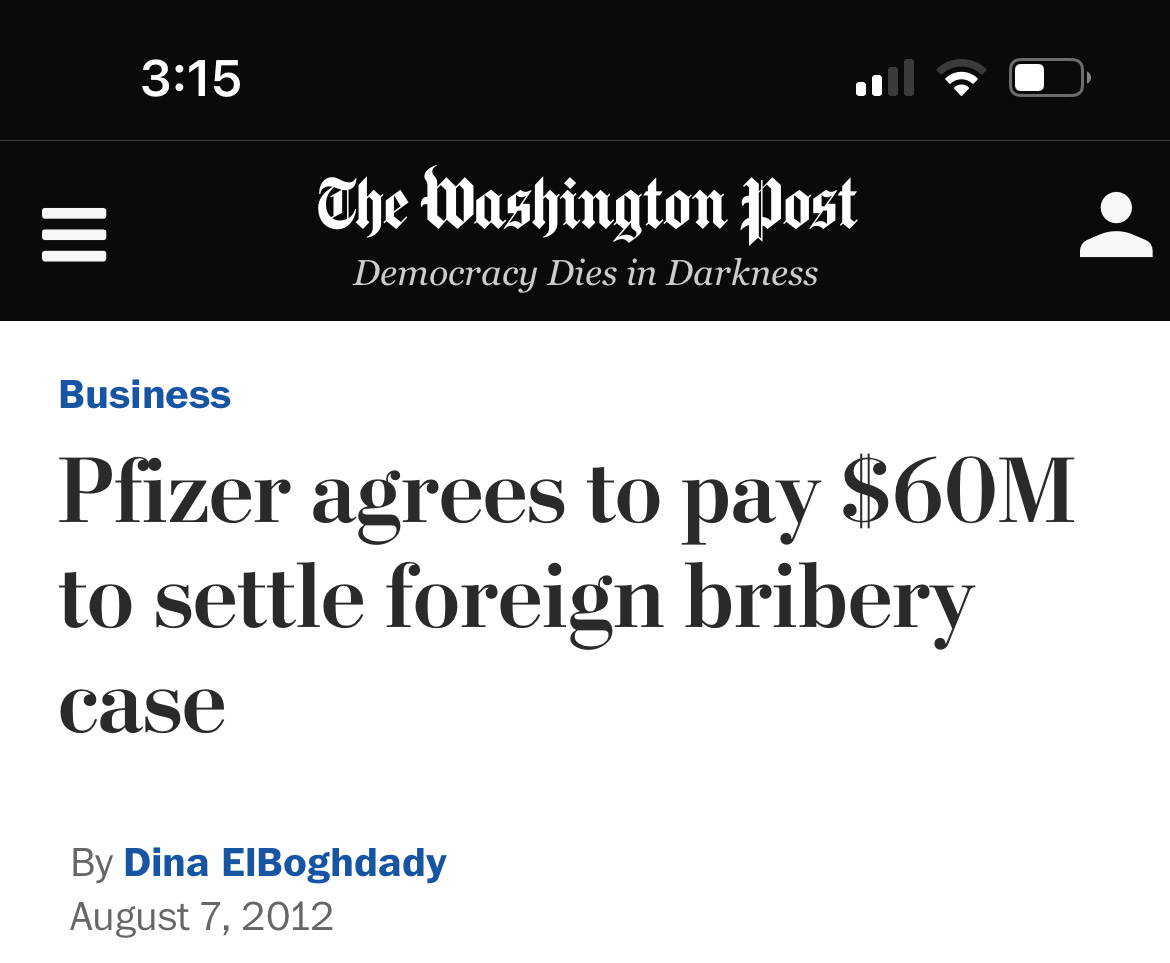Click the $60M amount in the headline
This screenshot has width=1170, height=963.
958,490
